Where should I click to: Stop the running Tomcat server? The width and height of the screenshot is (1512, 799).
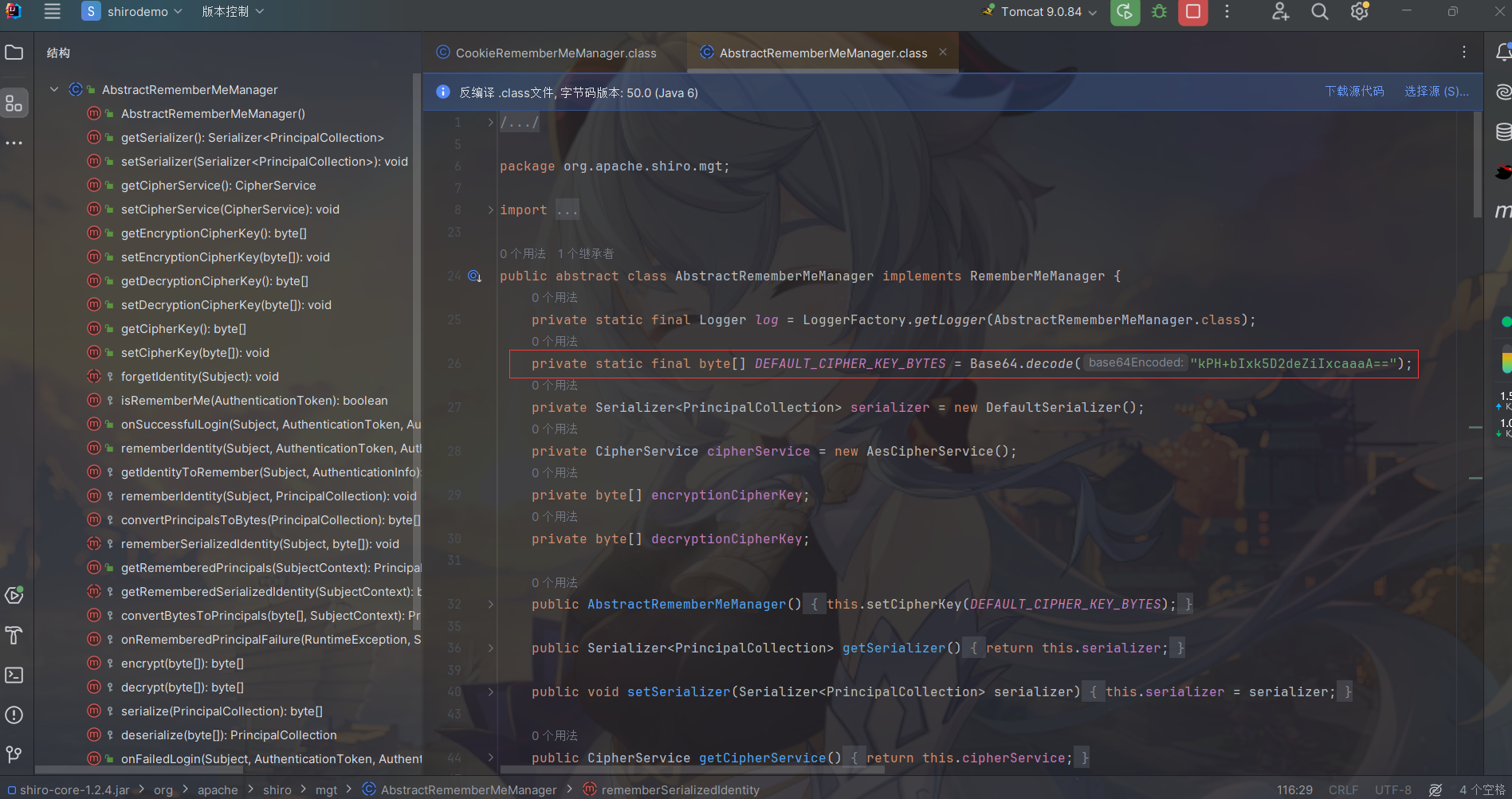click(x=1193, y=12)
